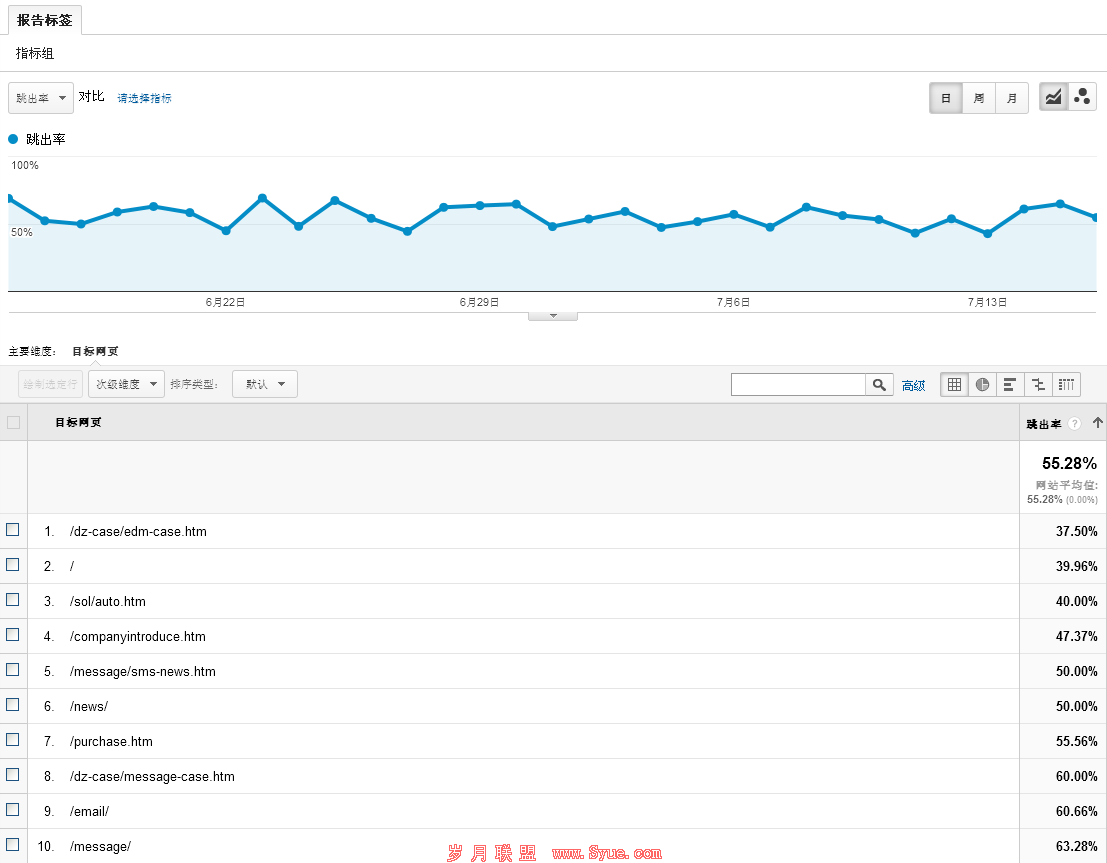Select the pivot table view icon

coord(1066,385)
